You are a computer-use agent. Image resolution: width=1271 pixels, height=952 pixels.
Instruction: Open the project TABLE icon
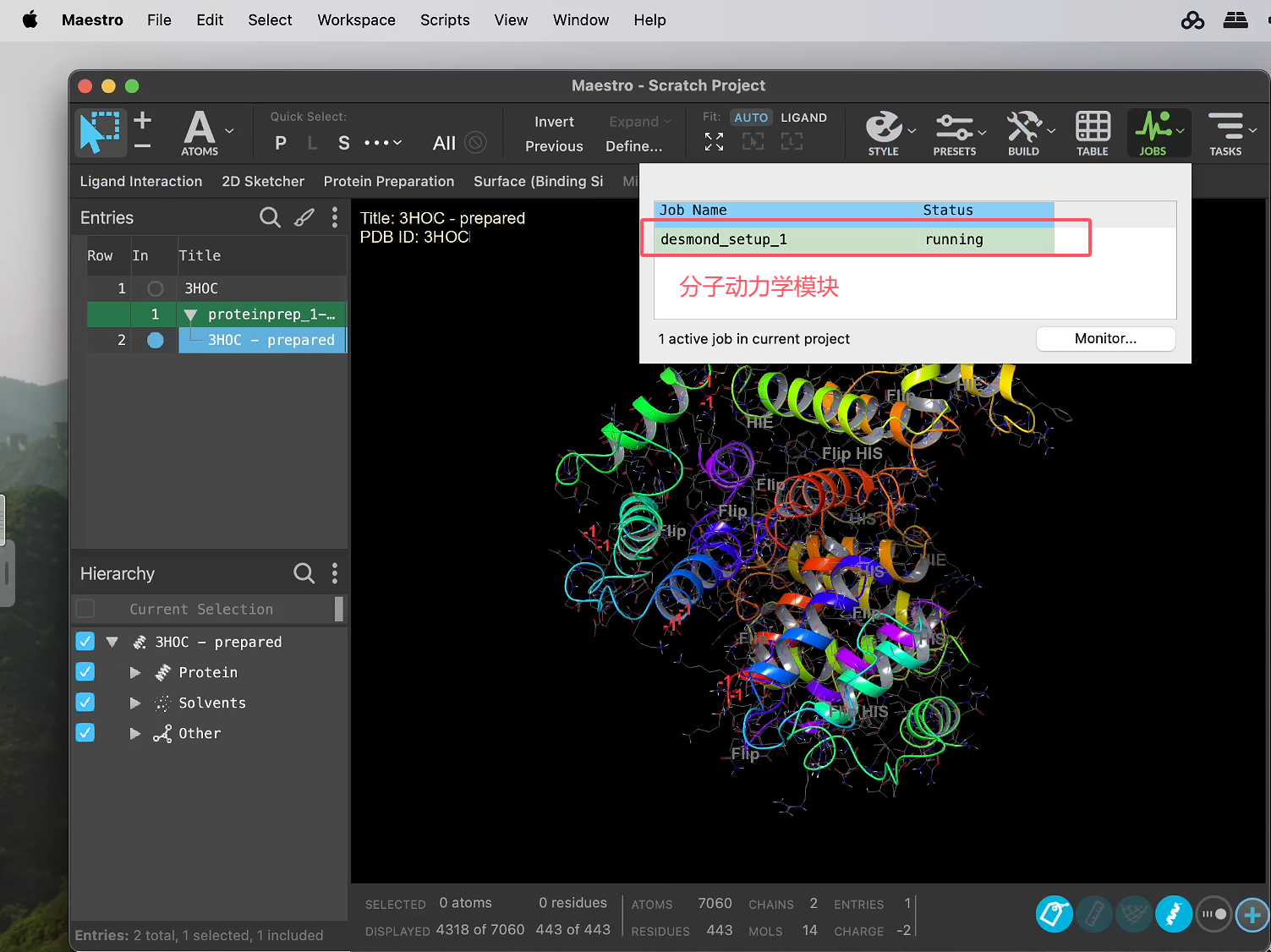tap(1093, 134)
